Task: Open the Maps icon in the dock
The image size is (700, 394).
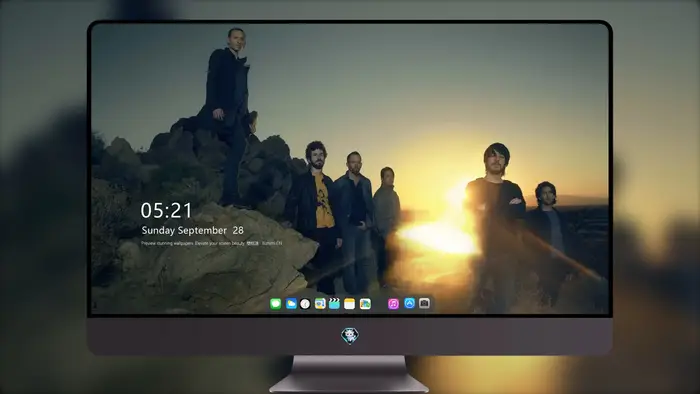Action: (365, 304)
